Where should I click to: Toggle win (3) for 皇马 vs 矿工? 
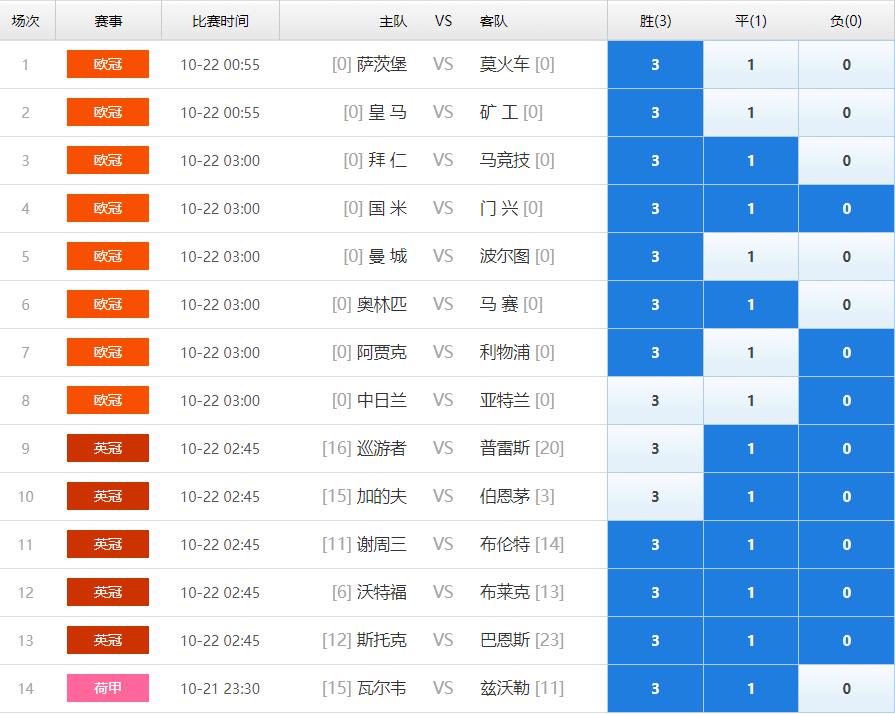click(655, 112)
